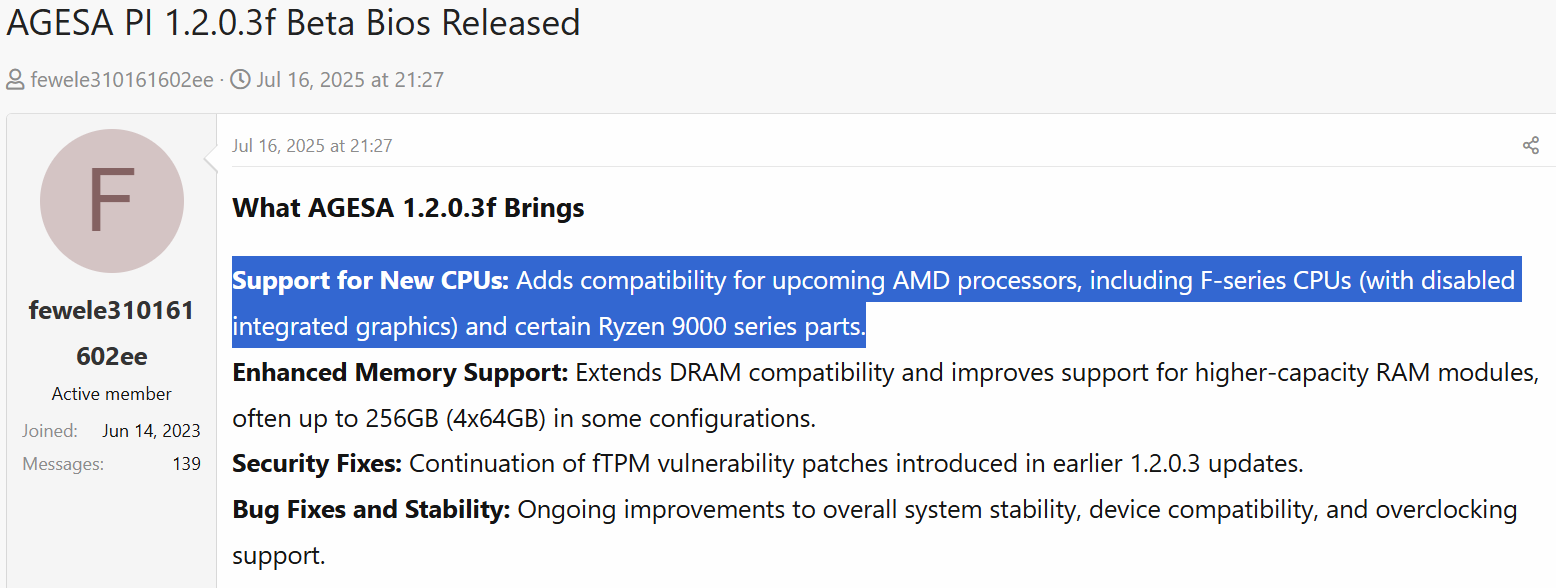Click the Bug Fixes and Stability label
This screenshot has width=1556, height=588.
(371, 510)
